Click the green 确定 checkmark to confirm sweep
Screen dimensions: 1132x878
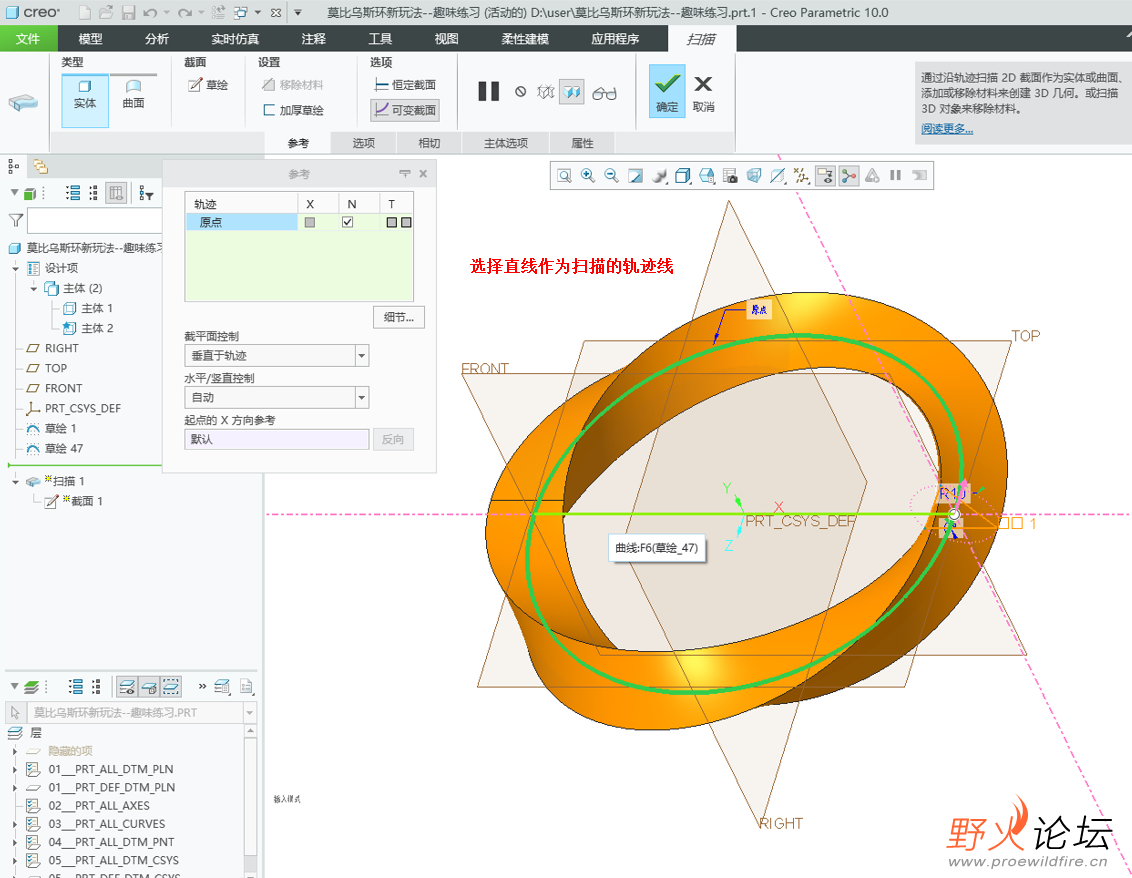pos(667,91)
